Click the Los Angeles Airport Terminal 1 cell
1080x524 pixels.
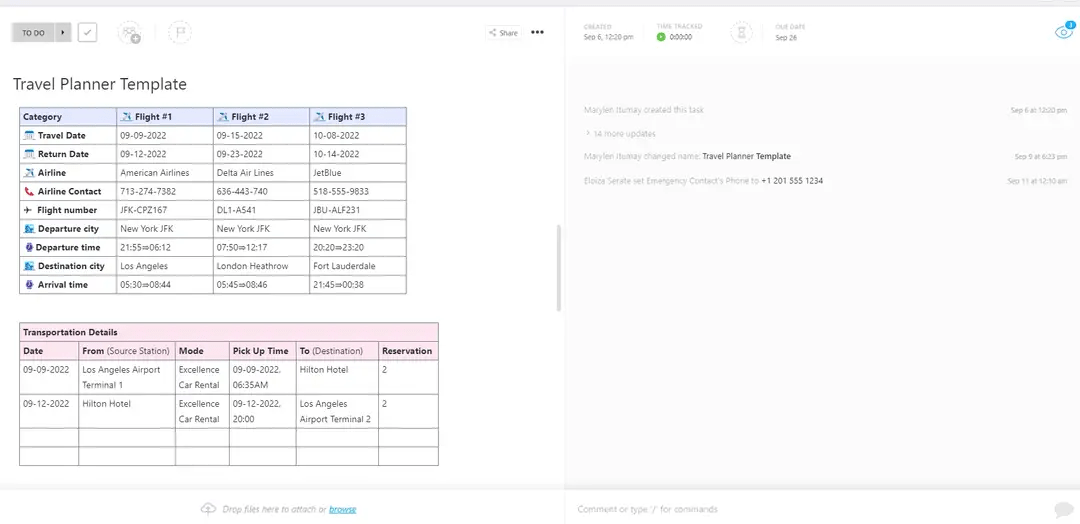(127, 377)
